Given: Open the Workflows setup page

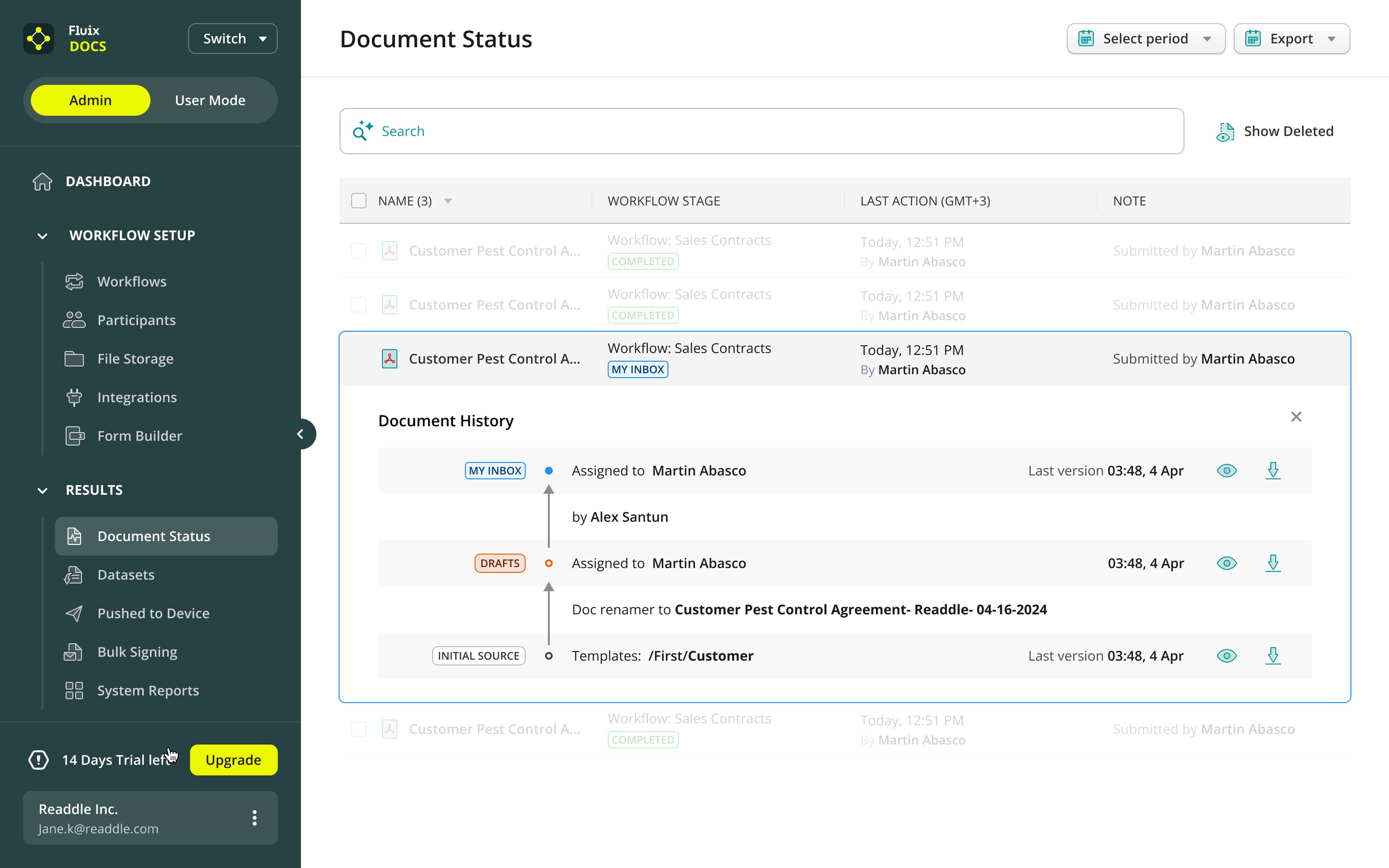Looking at the screenshot, I should [132, 281].
